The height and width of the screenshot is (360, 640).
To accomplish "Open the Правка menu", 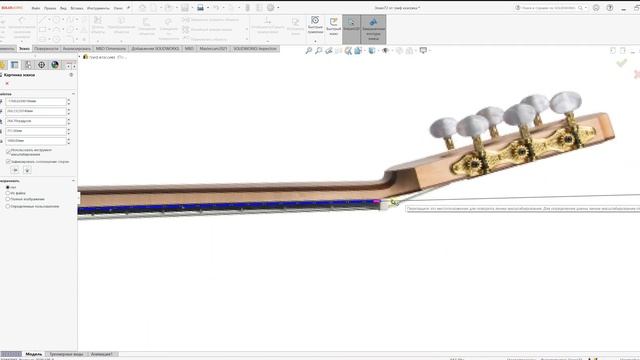I will point(50,8).
